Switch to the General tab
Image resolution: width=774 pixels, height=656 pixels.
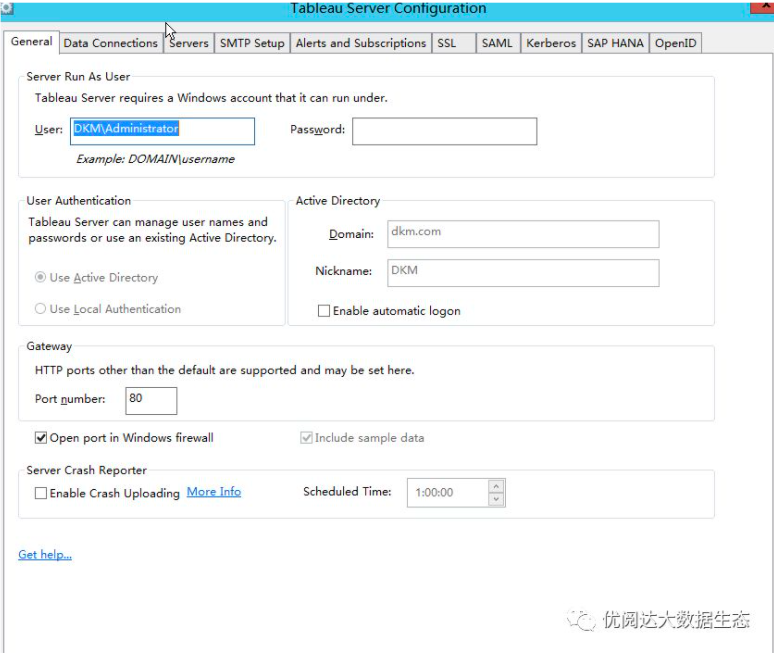click(x=32, y=42)
